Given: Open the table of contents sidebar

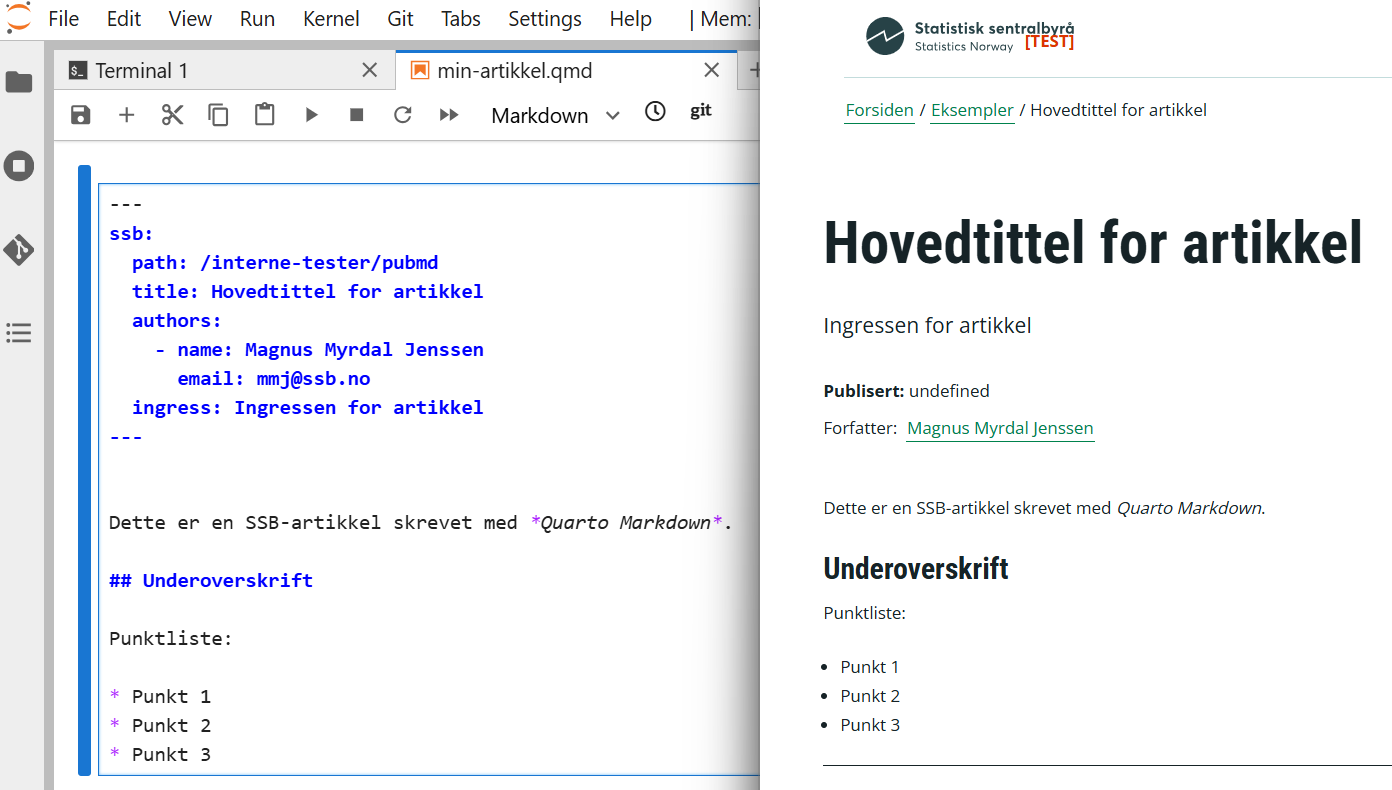Looking at the screenshot, I should pyautogui.click(x=19, y=333).
